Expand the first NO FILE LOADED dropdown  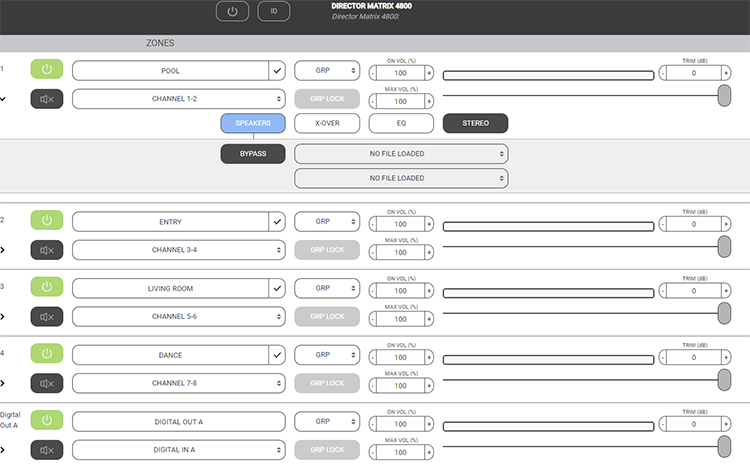(401, 154)
